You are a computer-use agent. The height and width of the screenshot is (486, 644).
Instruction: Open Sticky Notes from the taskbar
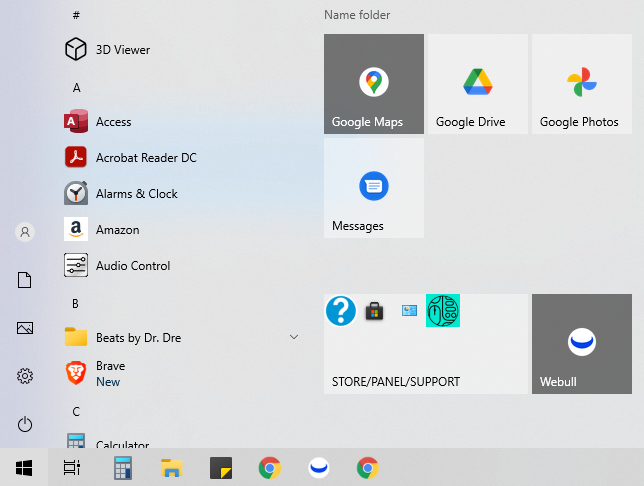(x=221, y=468)
